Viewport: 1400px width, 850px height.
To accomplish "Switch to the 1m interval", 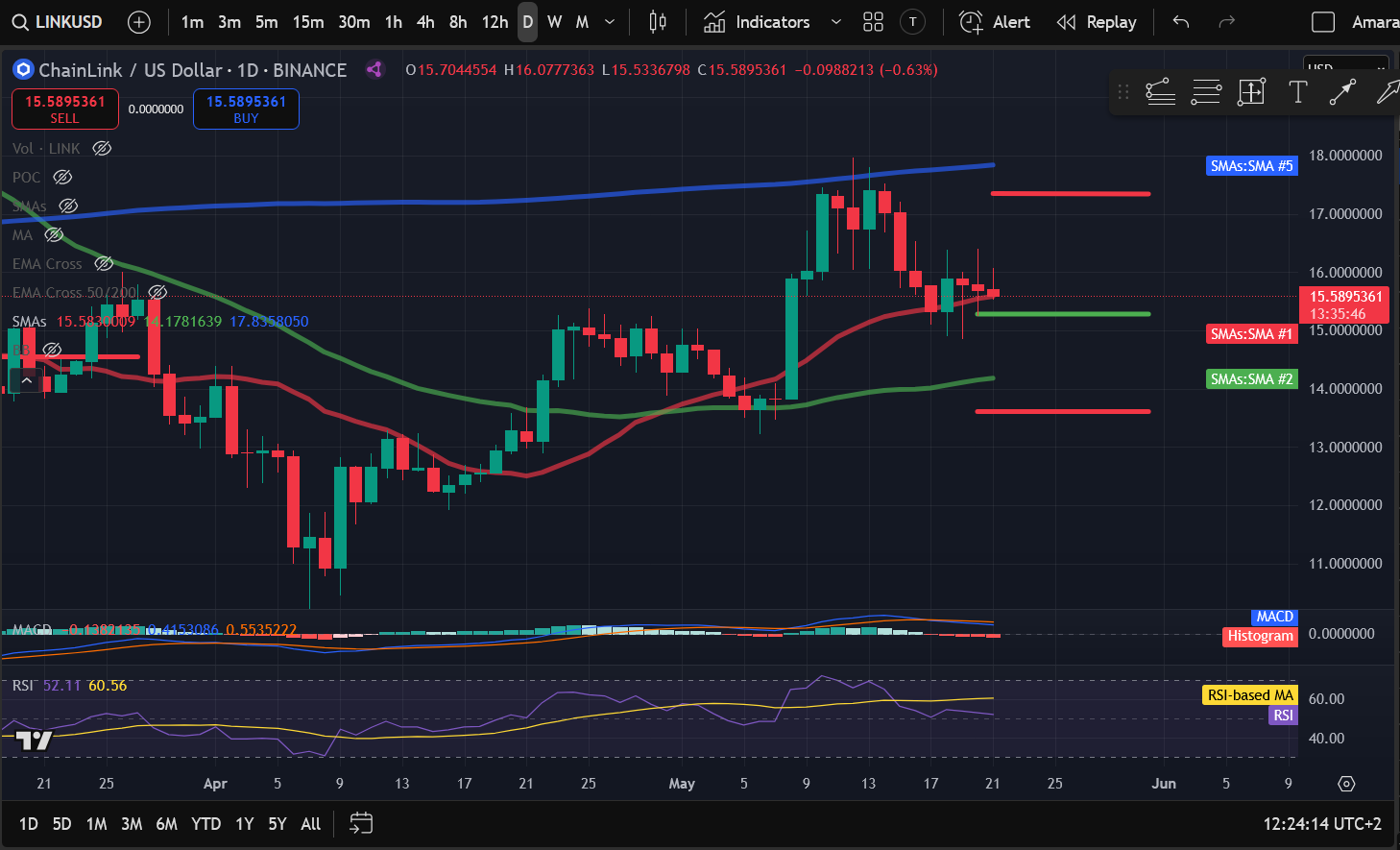I will click(192, 22).
